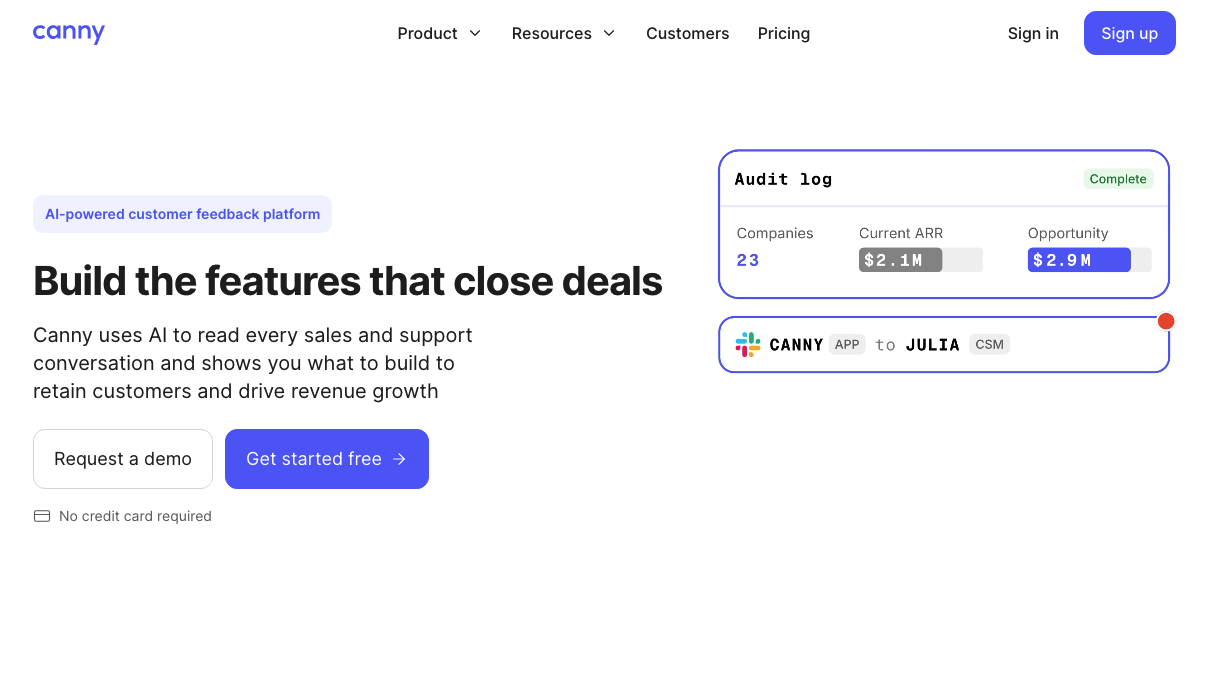Click the Sign in link
This screenshot has width=1208, height=683.
[1033, 33]
